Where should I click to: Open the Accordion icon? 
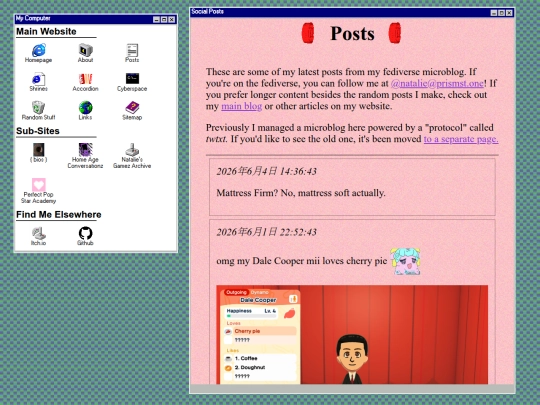tap(85, 82)
